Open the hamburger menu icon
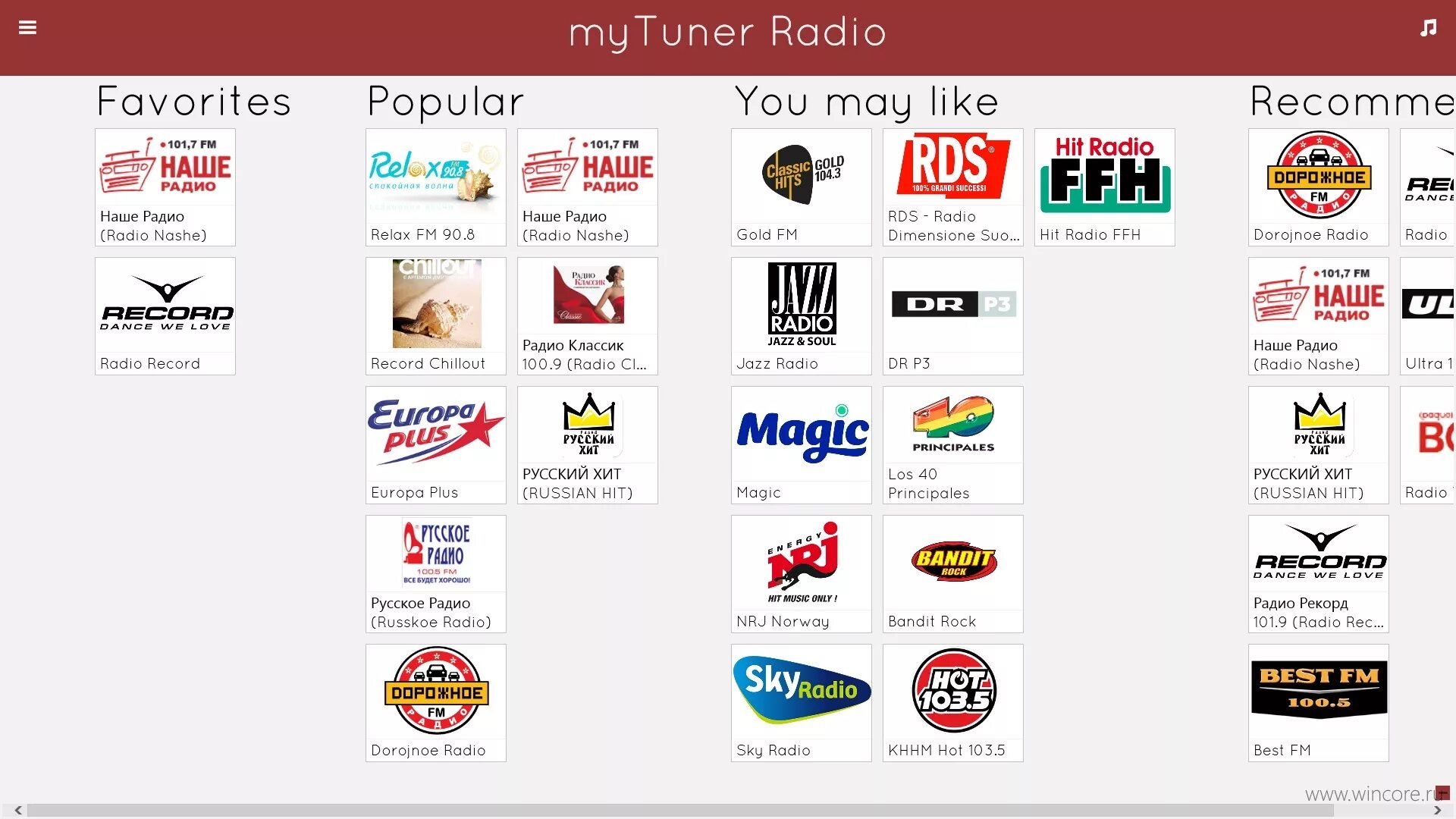This screenshot has width=1456, height=819. (27, 27)
